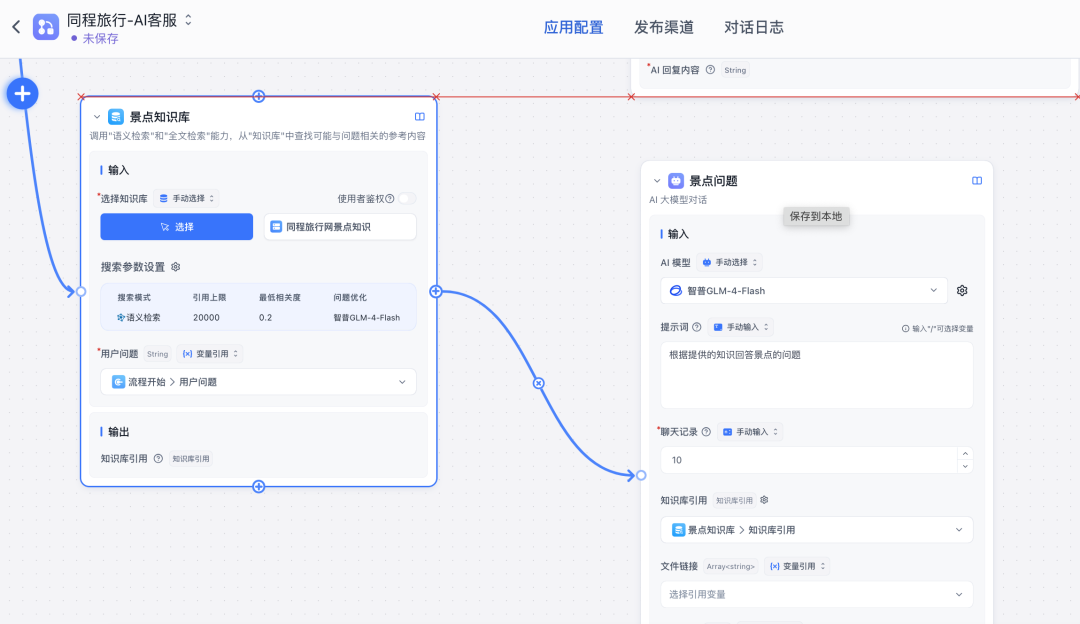Click the AI 回复内容 help icon
This screenshot has width=1080, height=624.
point(710,70)
